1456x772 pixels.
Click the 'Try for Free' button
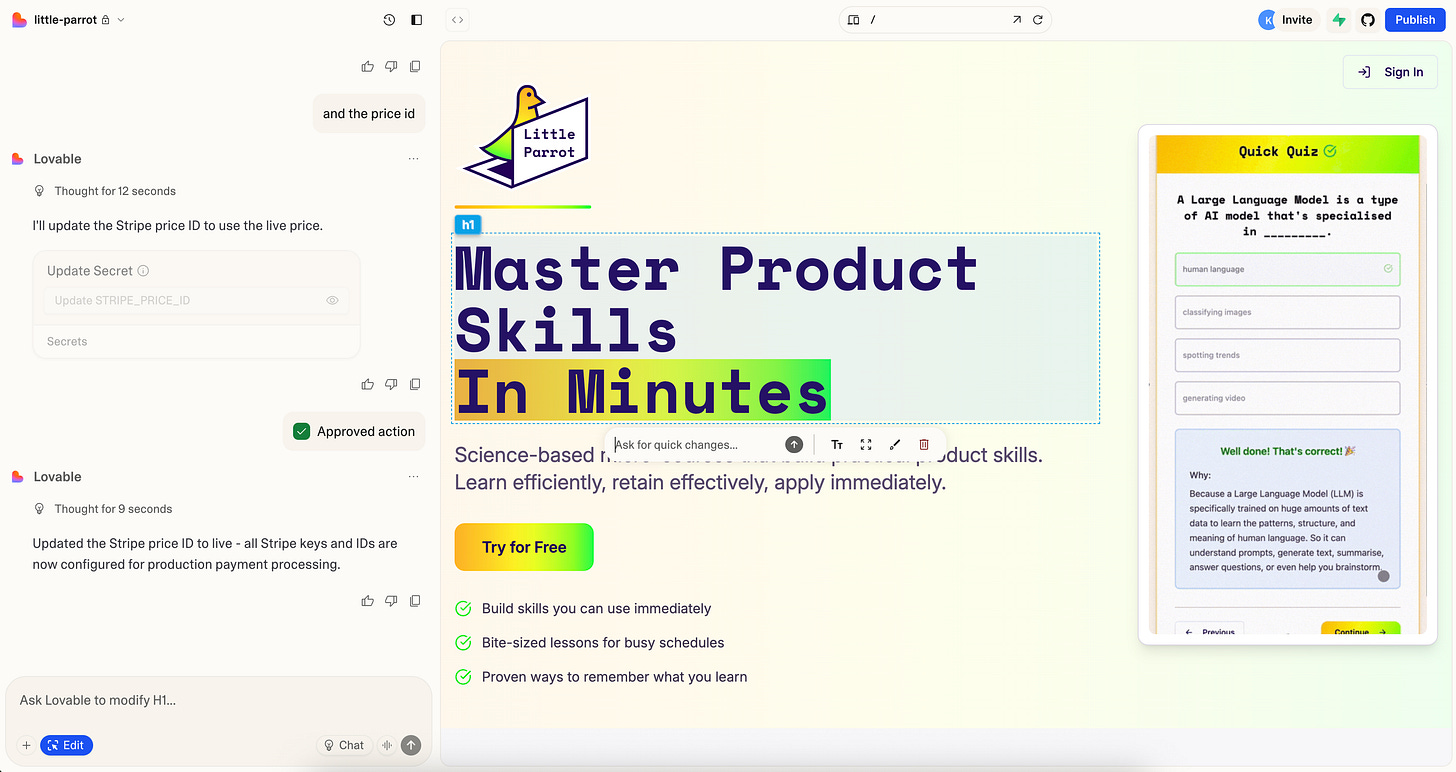coord(523,547)
